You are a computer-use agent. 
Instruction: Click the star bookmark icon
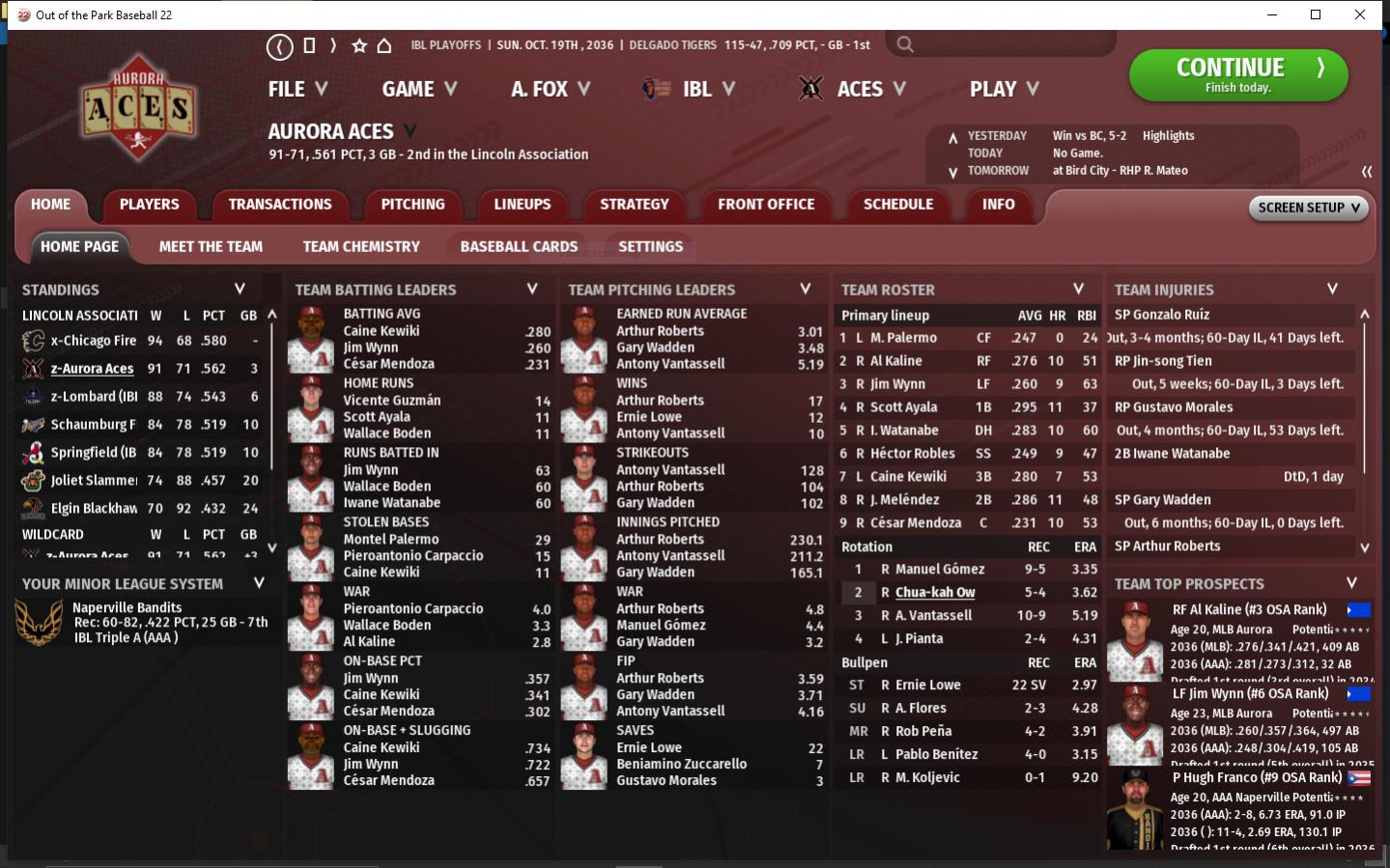coord(359,45)
